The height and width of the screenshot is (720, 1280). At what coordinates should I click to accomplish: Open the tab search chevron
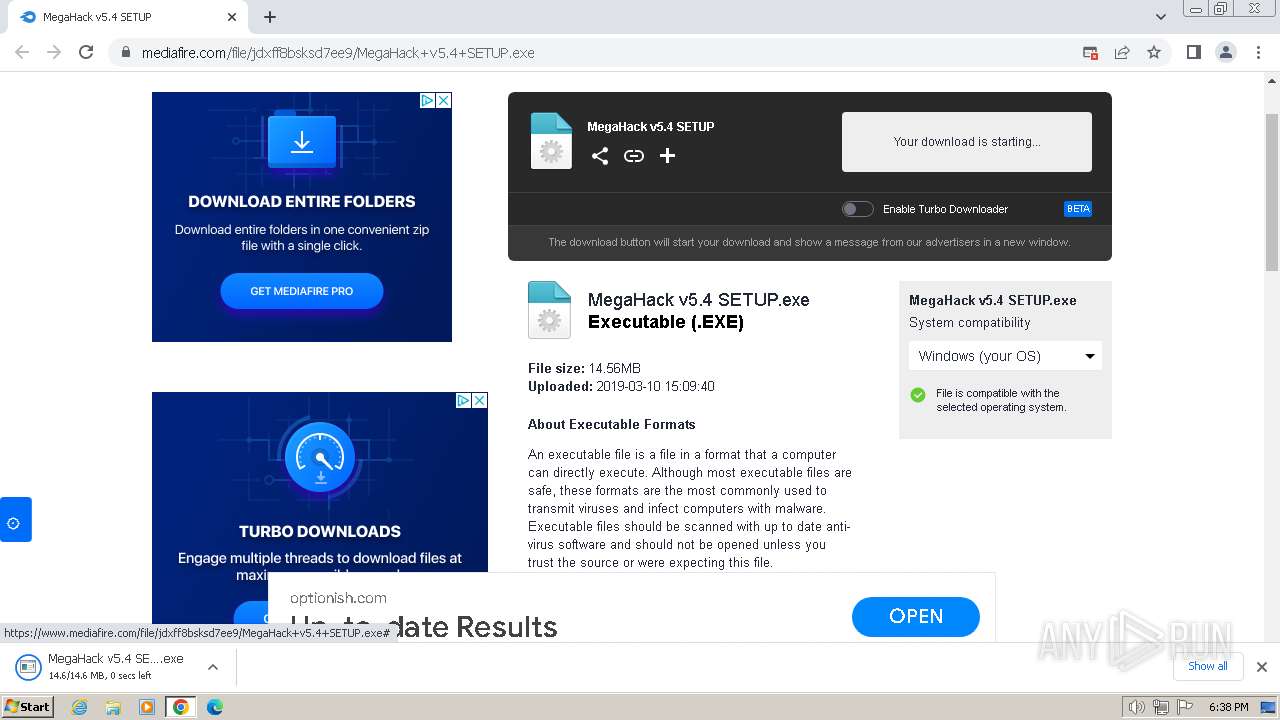click(1160, 17)
